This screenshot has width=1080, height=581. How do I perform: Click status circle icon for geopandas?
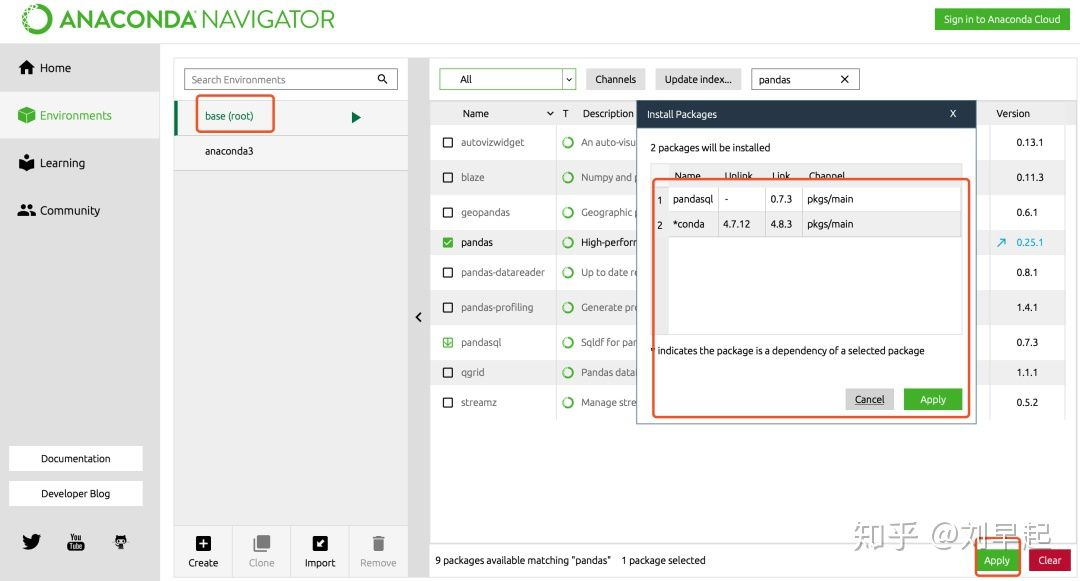[568, 213]
